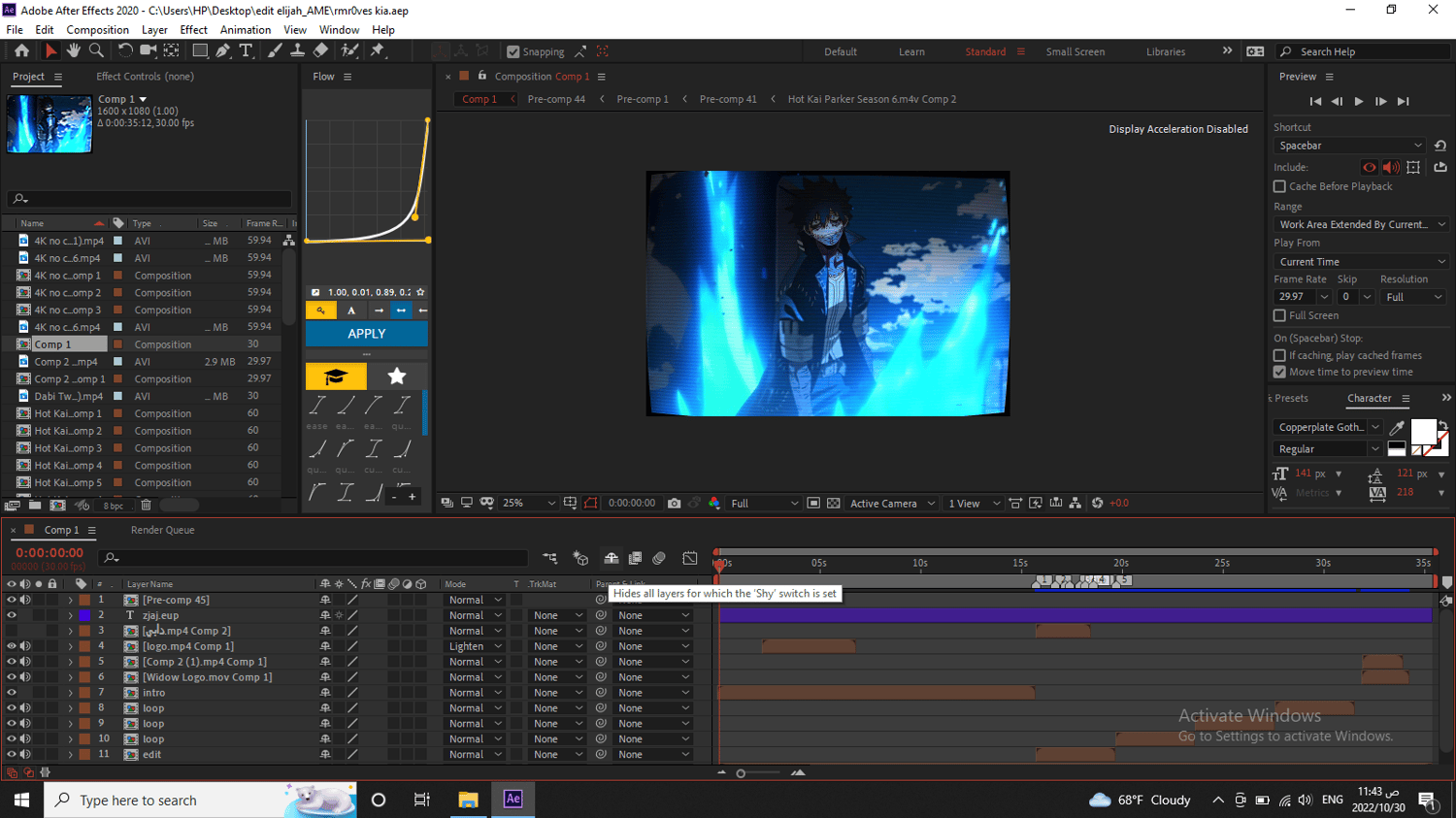The height and width of the screenshot is (818, 1456).
Task: Click timeline zoom slider handle
Action: [x=741, y=773]
